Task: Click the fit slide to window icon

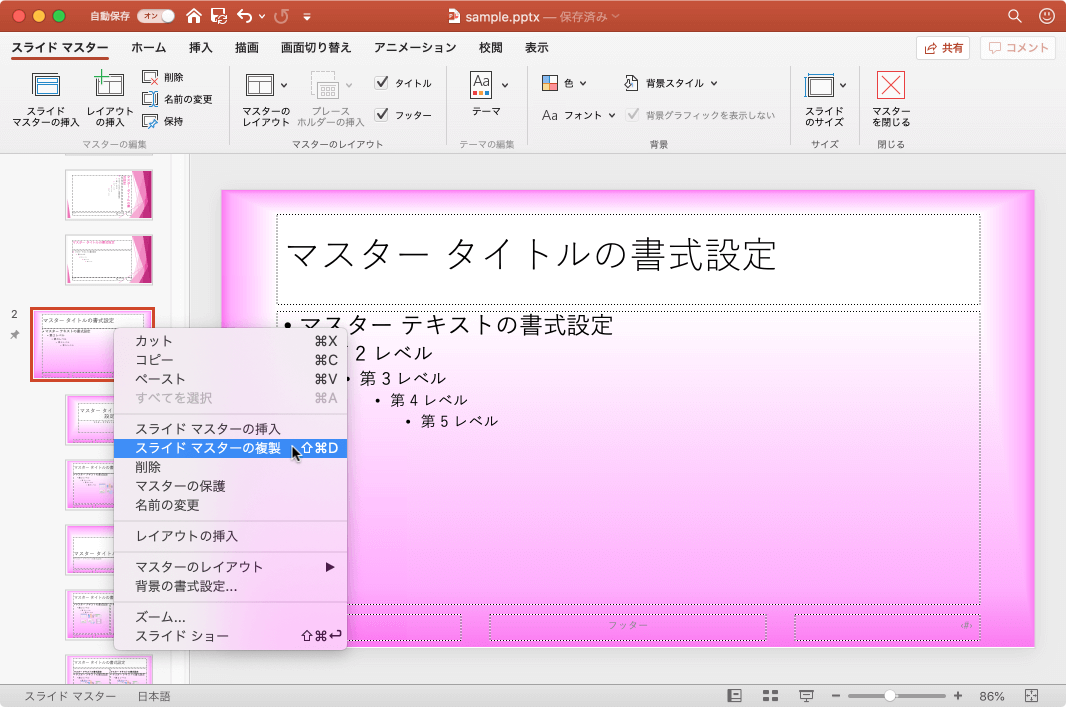Action: [x=1032, y=696]
